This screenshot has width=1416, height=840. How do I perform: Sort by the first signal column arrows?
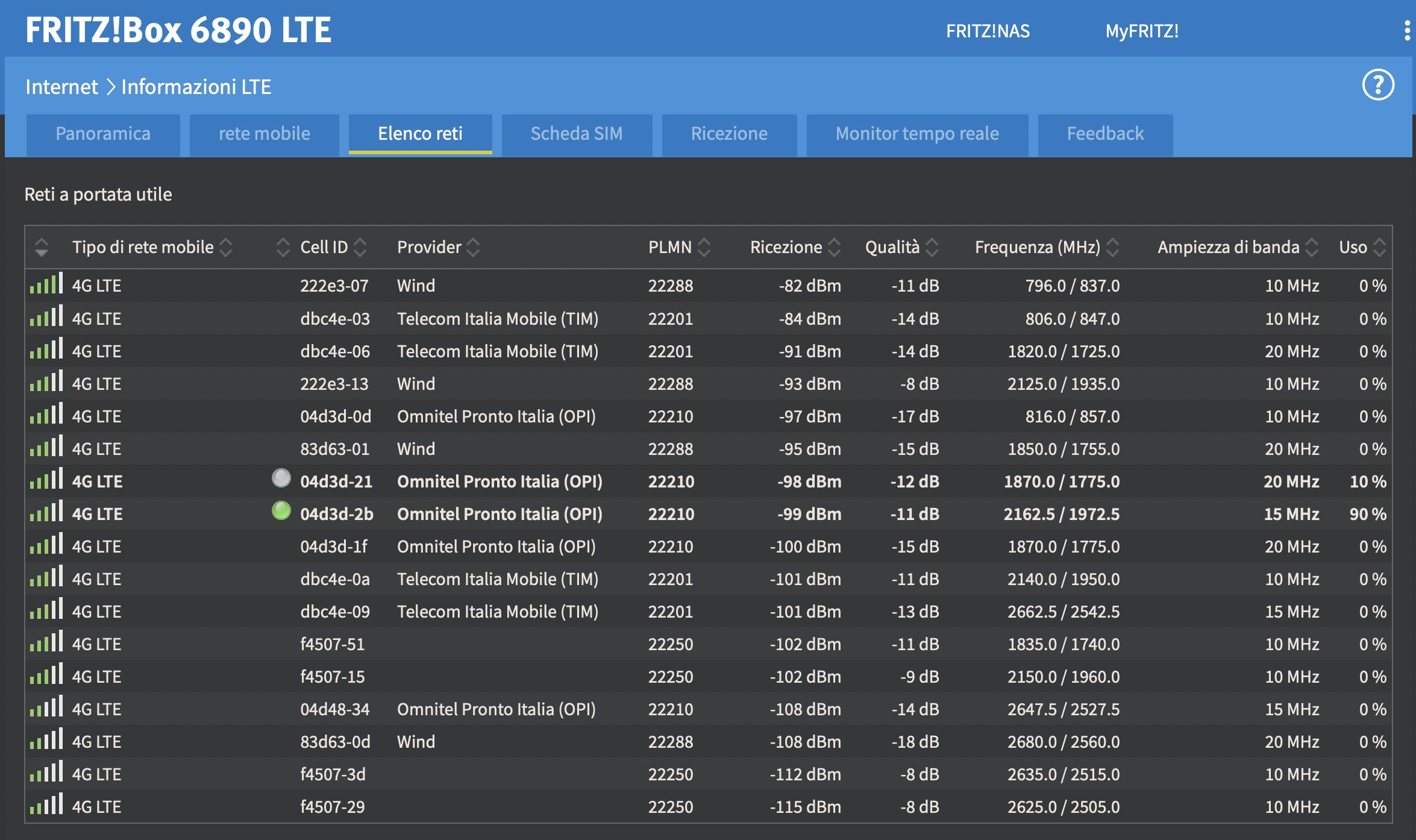coord(42,247)
